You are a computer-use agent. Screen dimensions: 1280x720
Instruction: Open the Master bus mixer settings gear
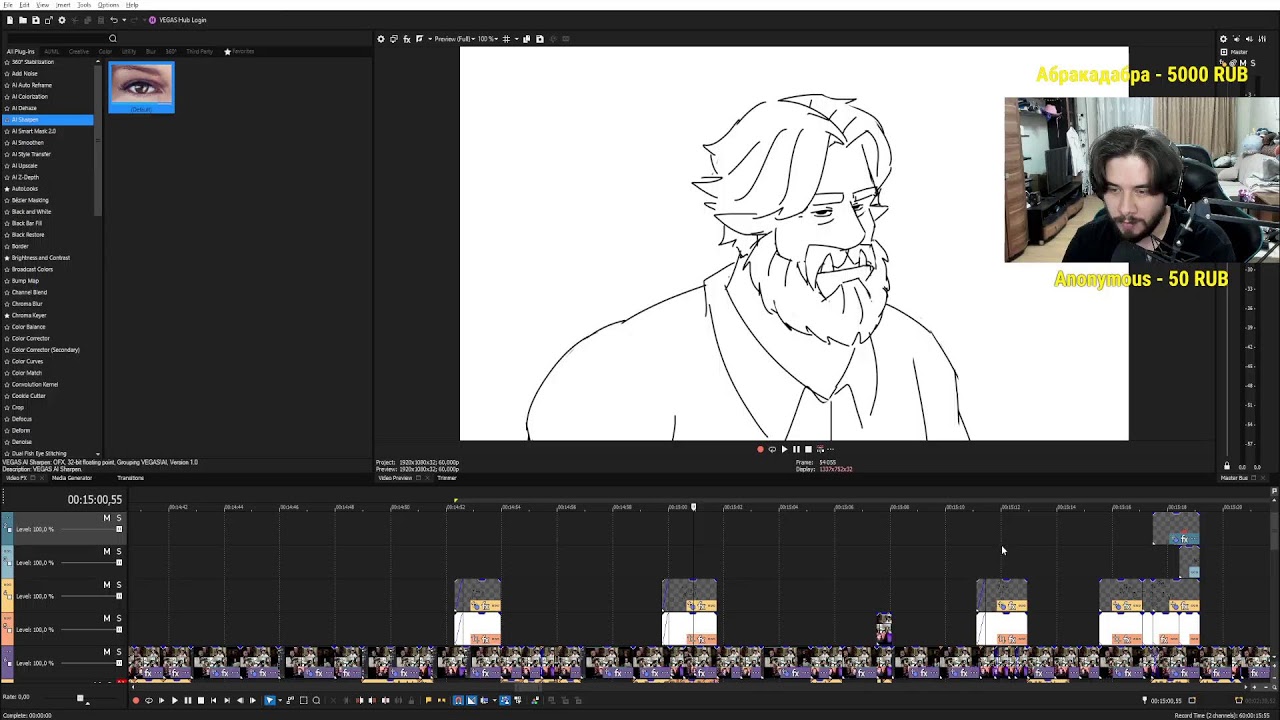click(1223, 39)
